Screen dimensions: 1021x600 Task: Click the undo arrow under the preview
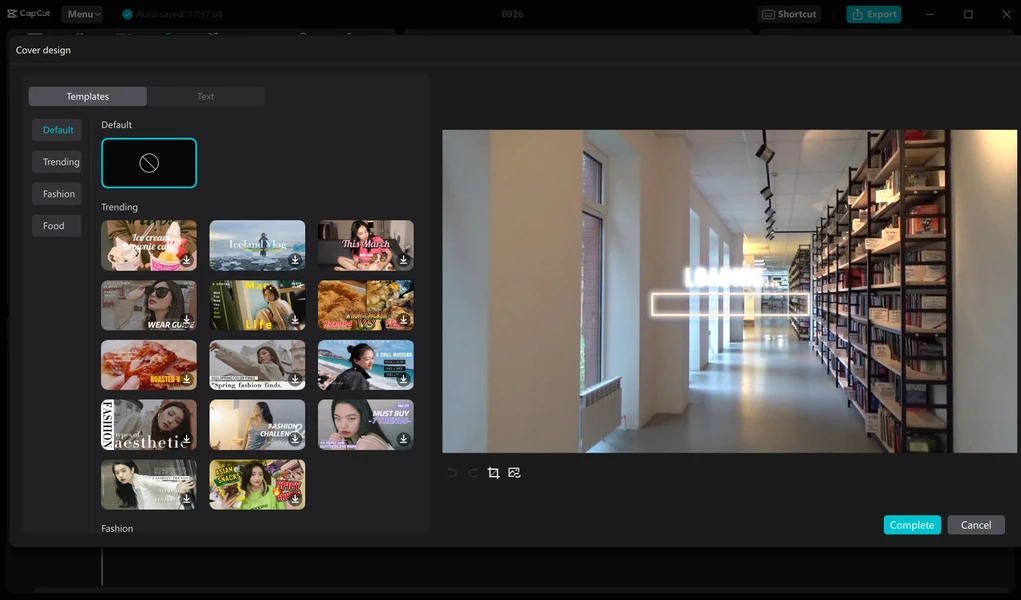pyautogui.click(x=452, y=473)
